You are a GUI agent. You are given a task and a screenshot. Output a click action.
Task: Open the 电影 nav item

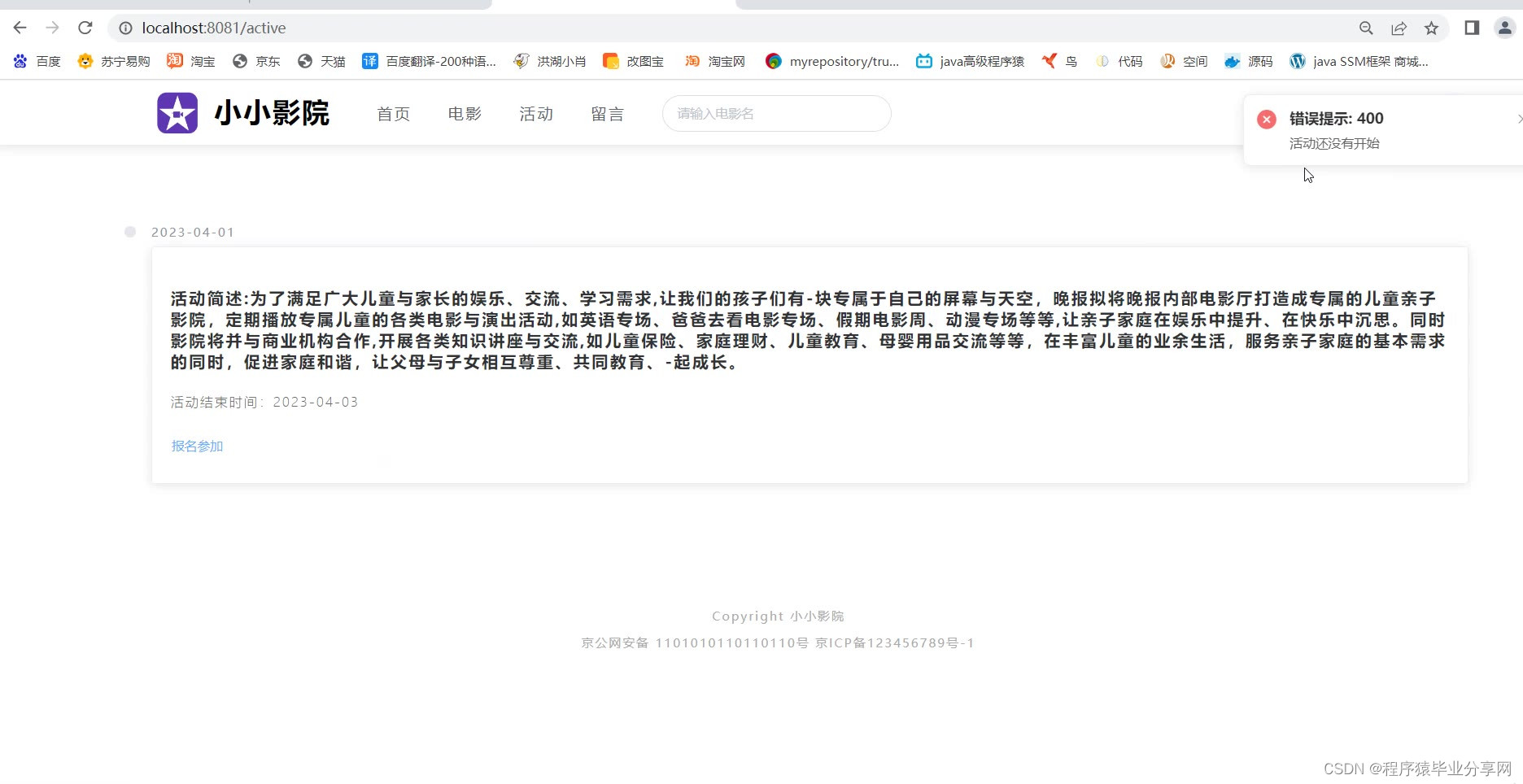(x=465, y=114)
